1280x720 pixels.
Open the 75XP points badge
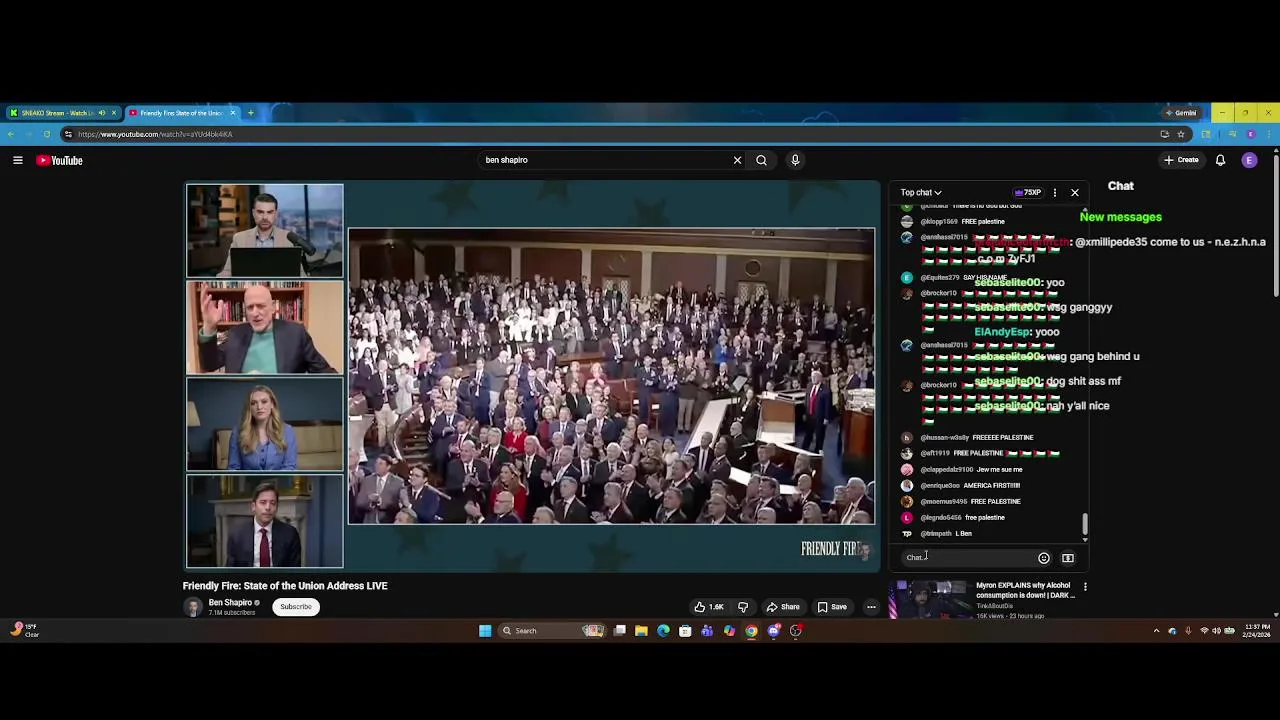click(1028, 192)
